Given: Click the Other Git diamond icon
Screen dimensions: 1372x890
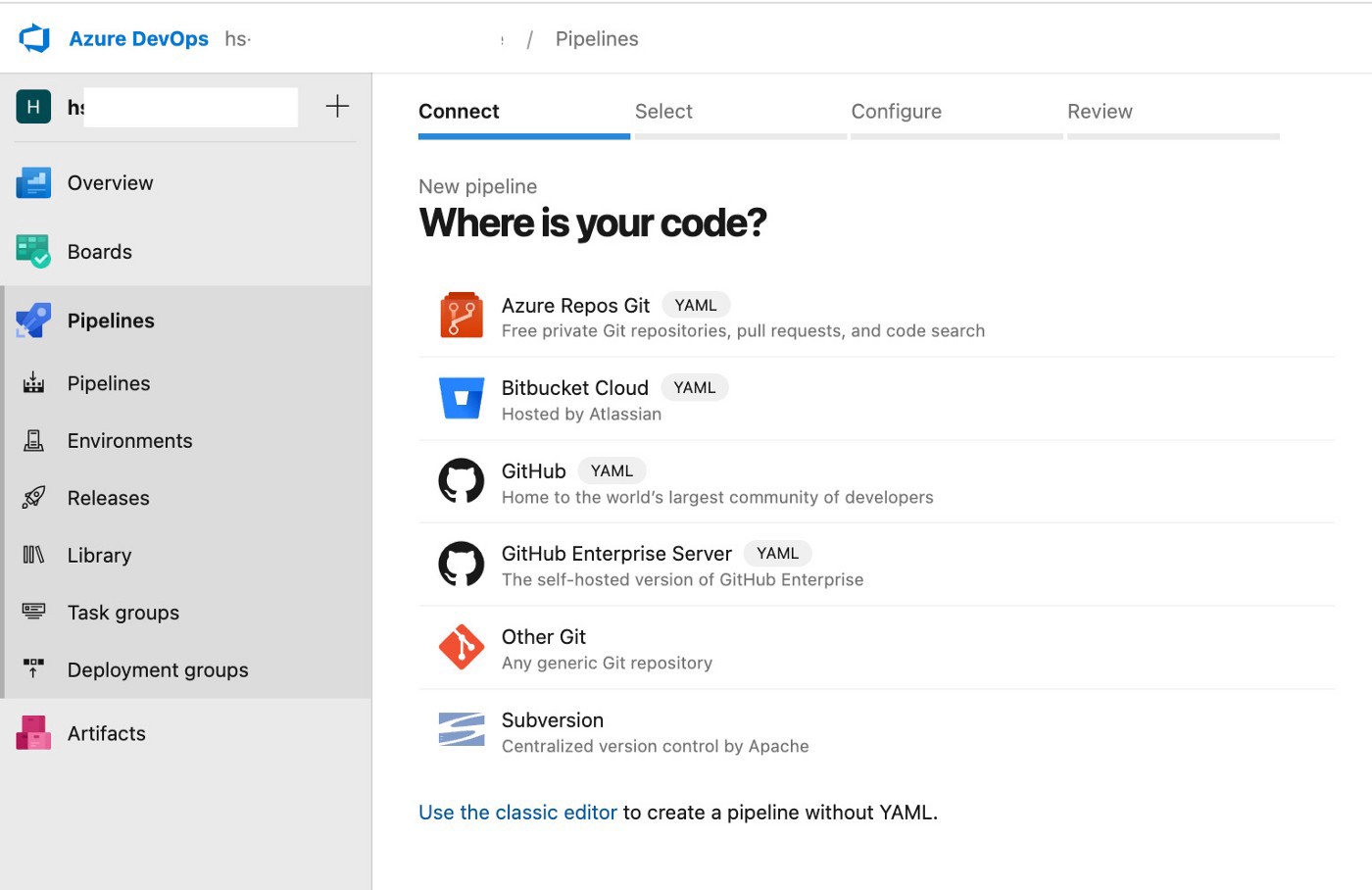Looking at the screenshot, I should (x=462, y=647).
